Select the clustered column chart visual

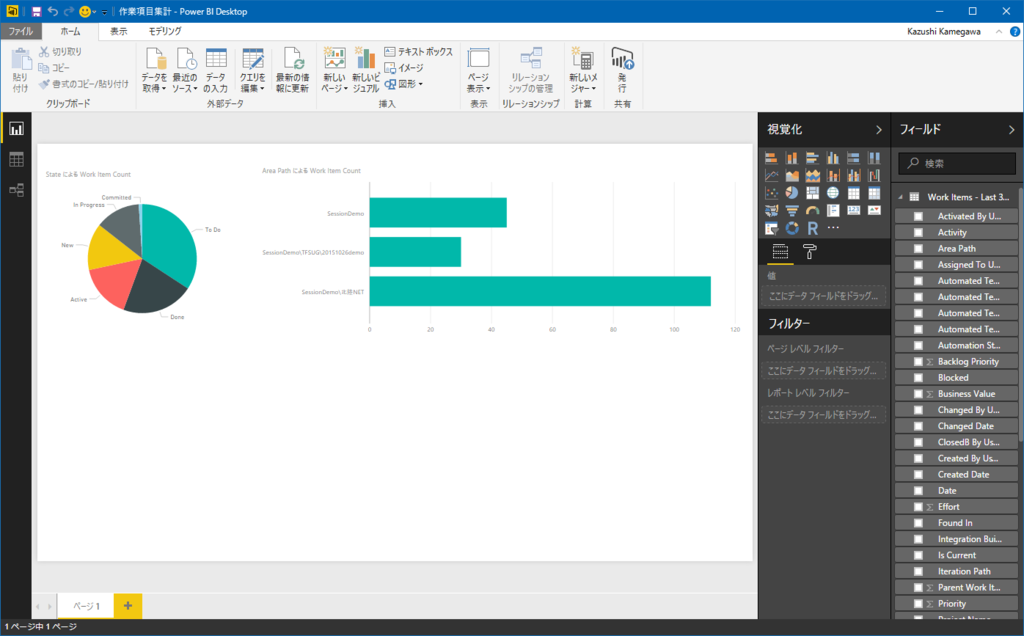[833, 158]
